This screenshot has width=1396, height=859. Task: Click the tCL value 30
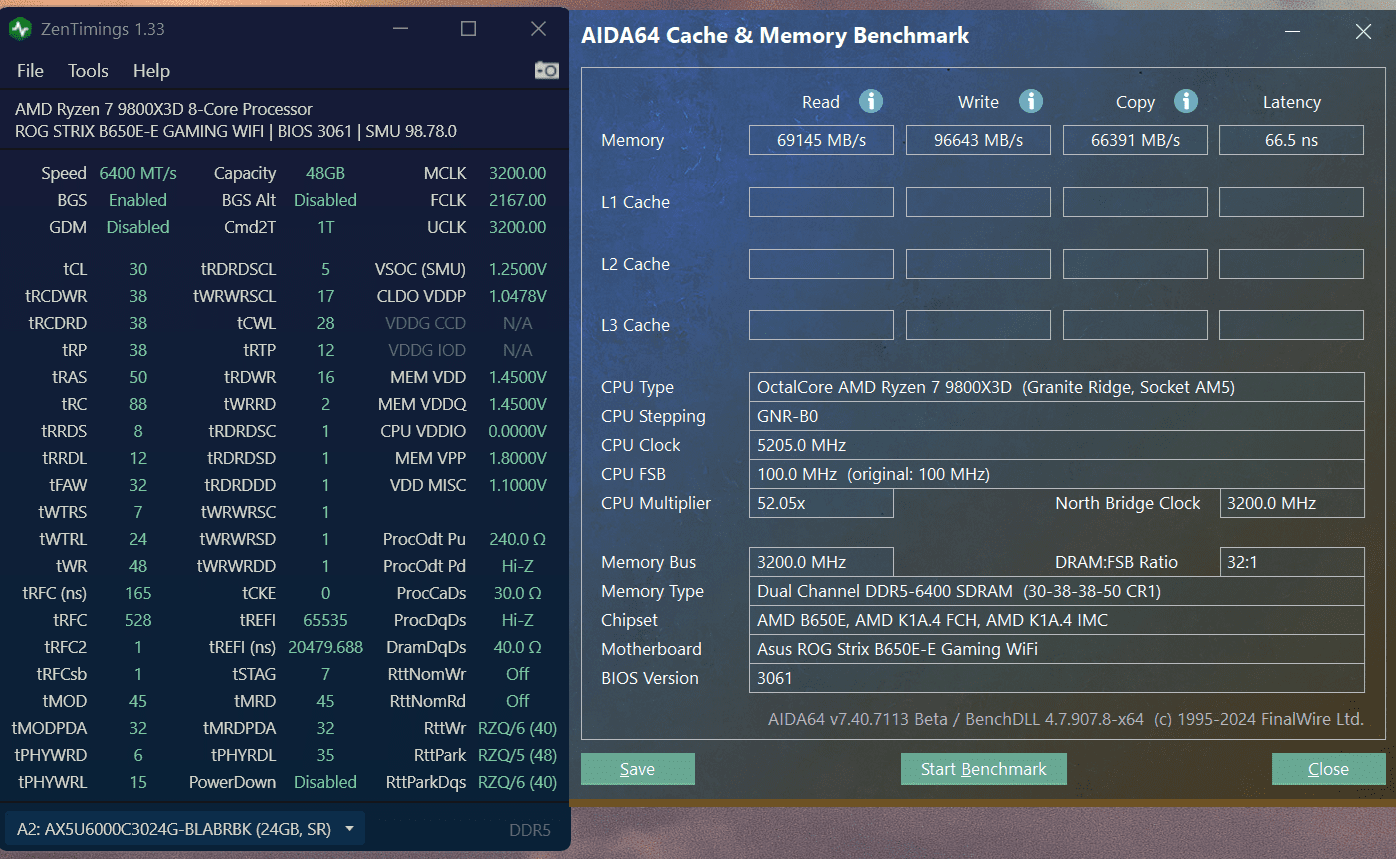(138, 269)
